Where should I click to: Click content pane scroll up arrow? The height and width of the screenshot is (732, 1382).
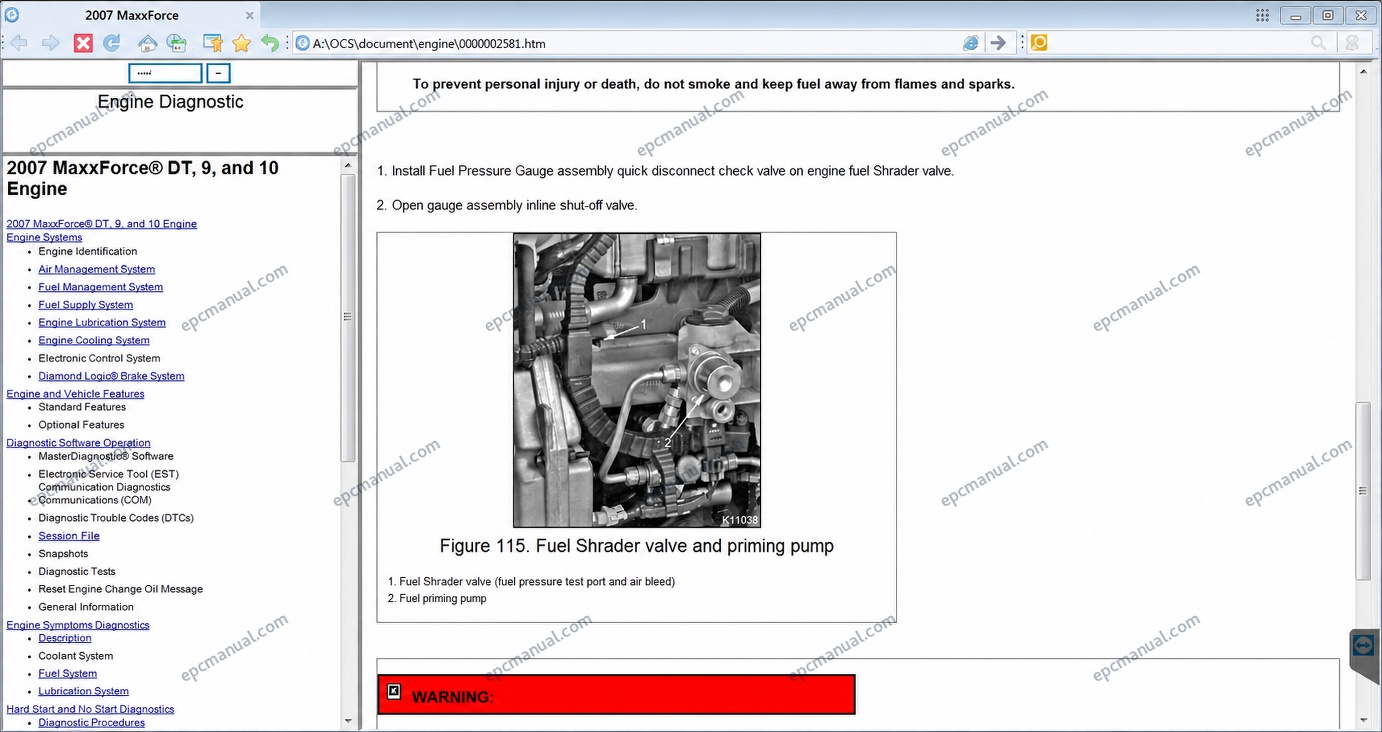pyautogui.click(x=1363, y=71)
